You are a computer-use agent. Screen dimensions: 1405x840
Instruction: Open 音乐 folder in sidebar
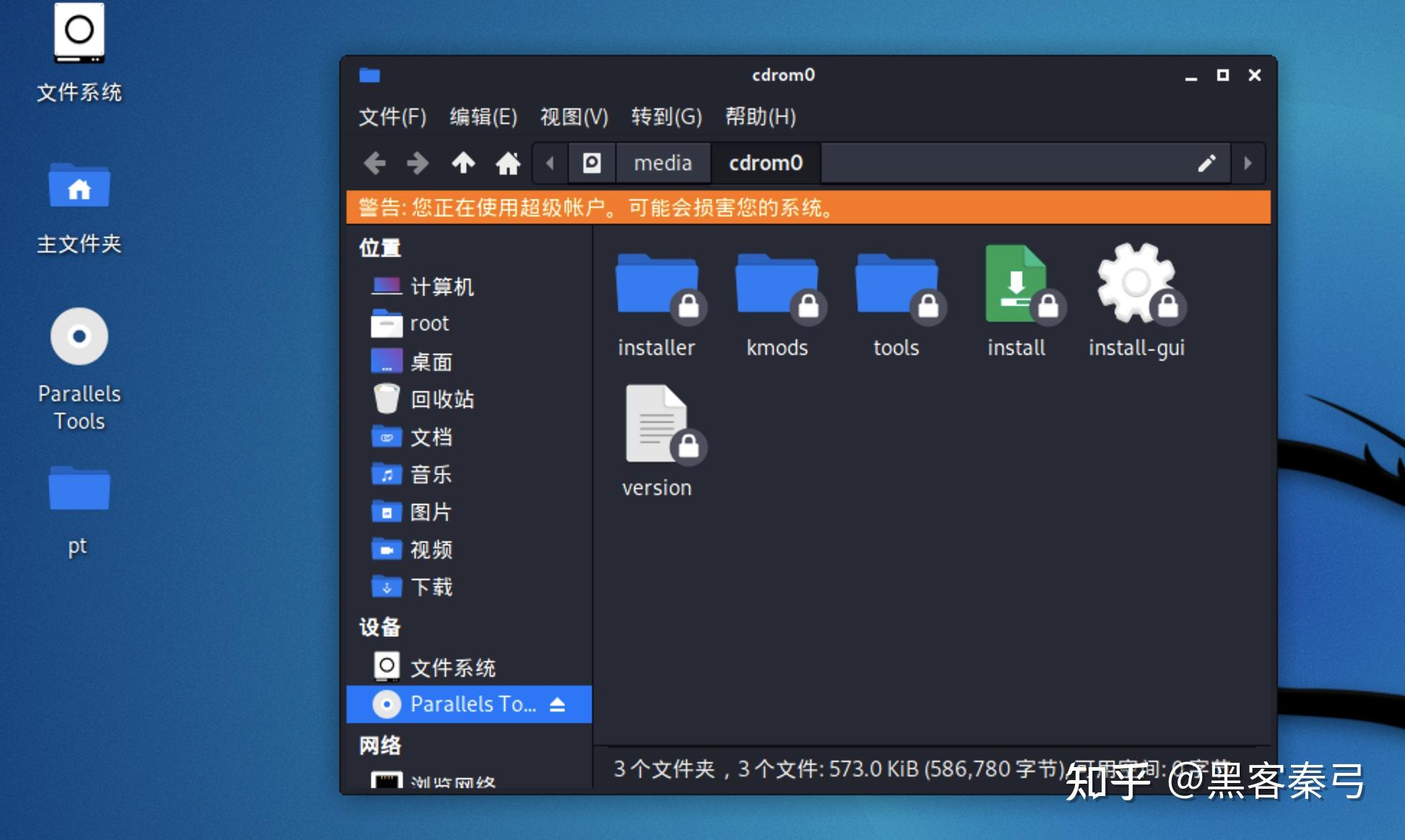point(432,475)
